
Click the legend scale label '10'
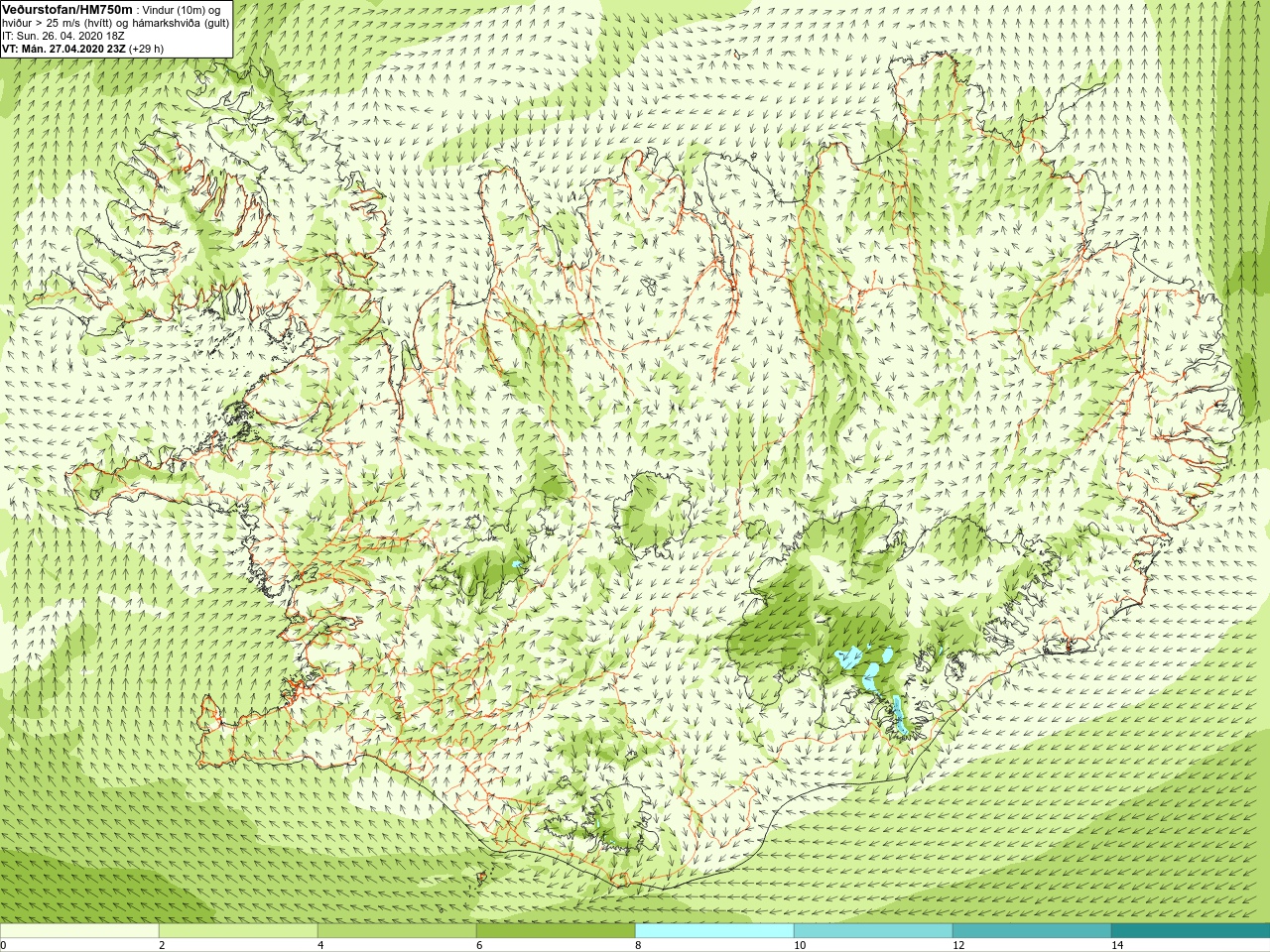point(800,945)
